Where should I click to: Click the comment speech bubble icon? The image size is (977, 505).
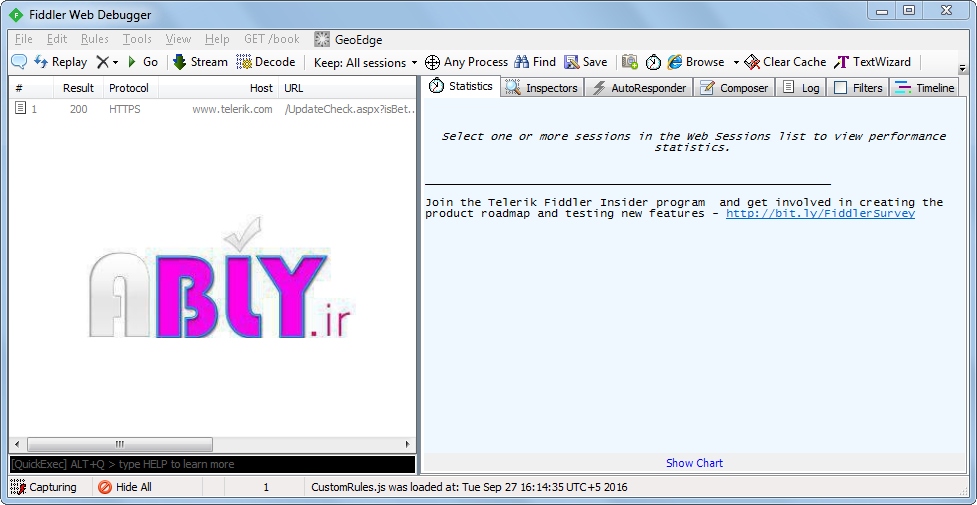(19, 62)
